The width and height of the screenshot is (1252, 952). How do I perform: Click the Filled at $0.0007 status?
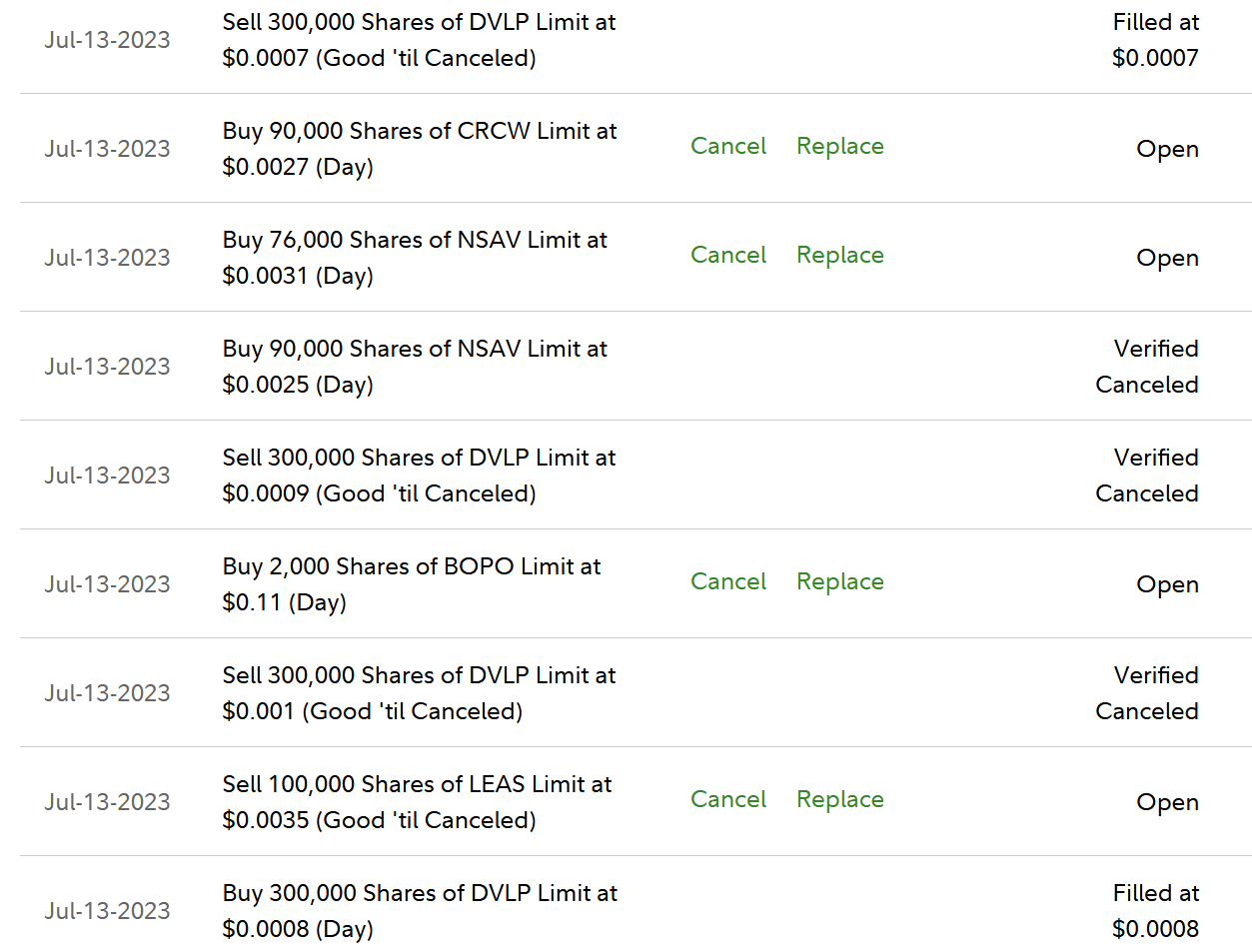(1155, 40)
